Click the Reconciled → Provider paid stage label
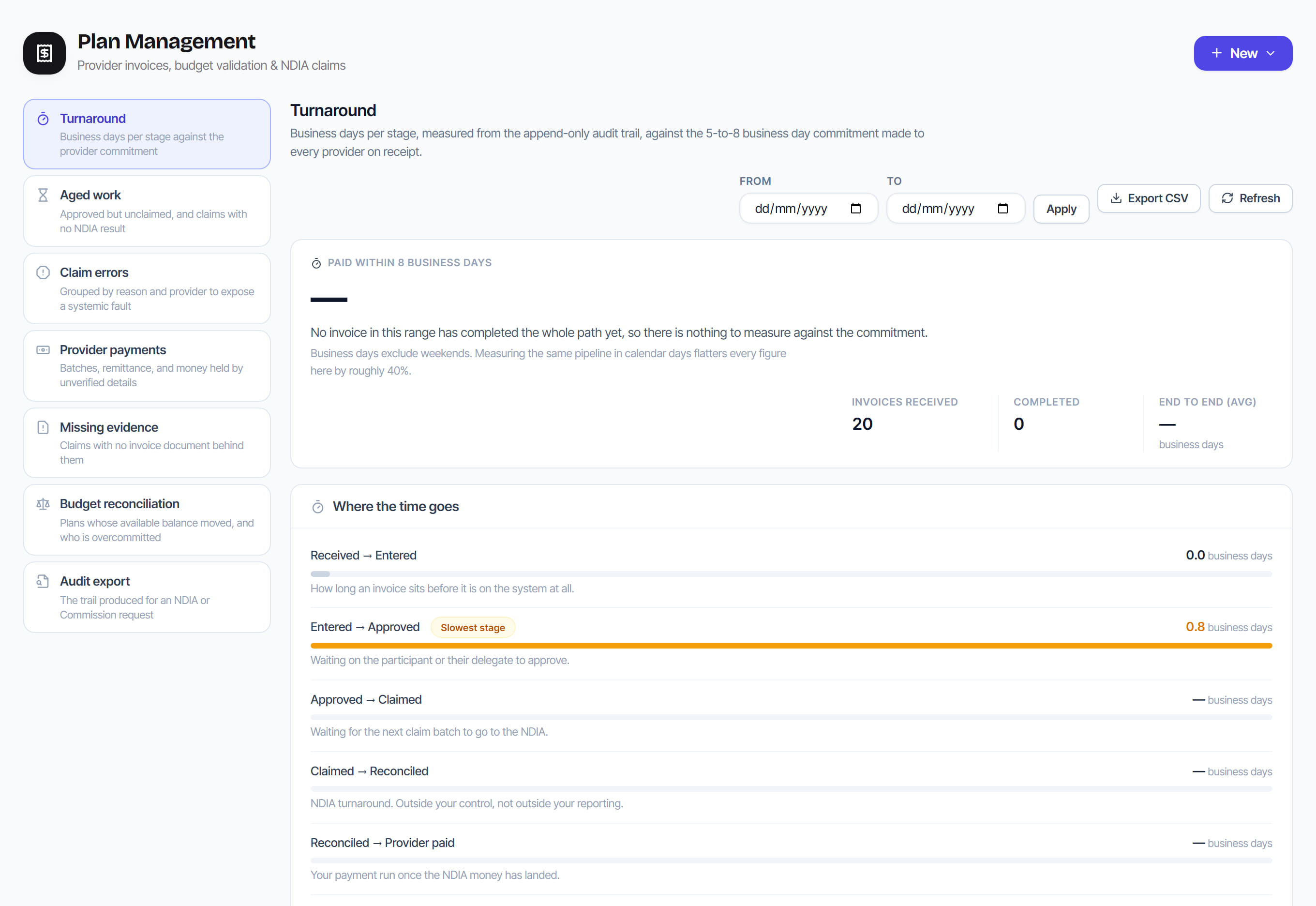The width and height of the screenshot is (1316, 906). [383, 843]
